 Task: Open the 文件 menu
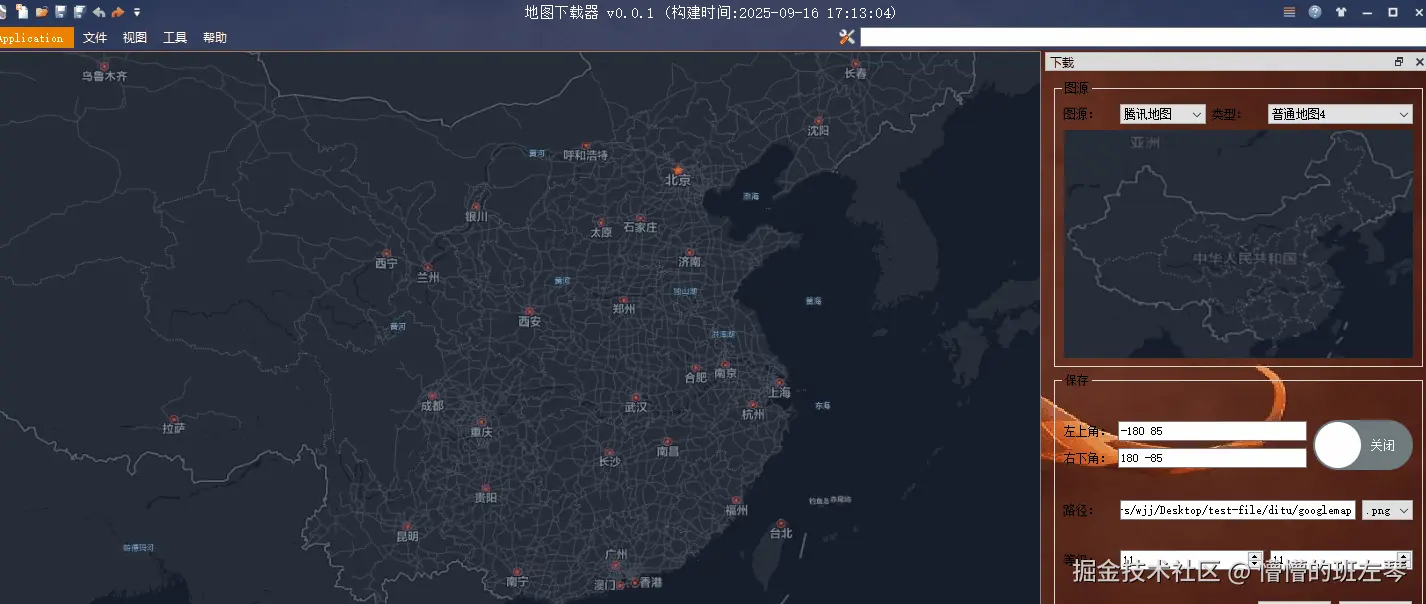click(94, 36)
